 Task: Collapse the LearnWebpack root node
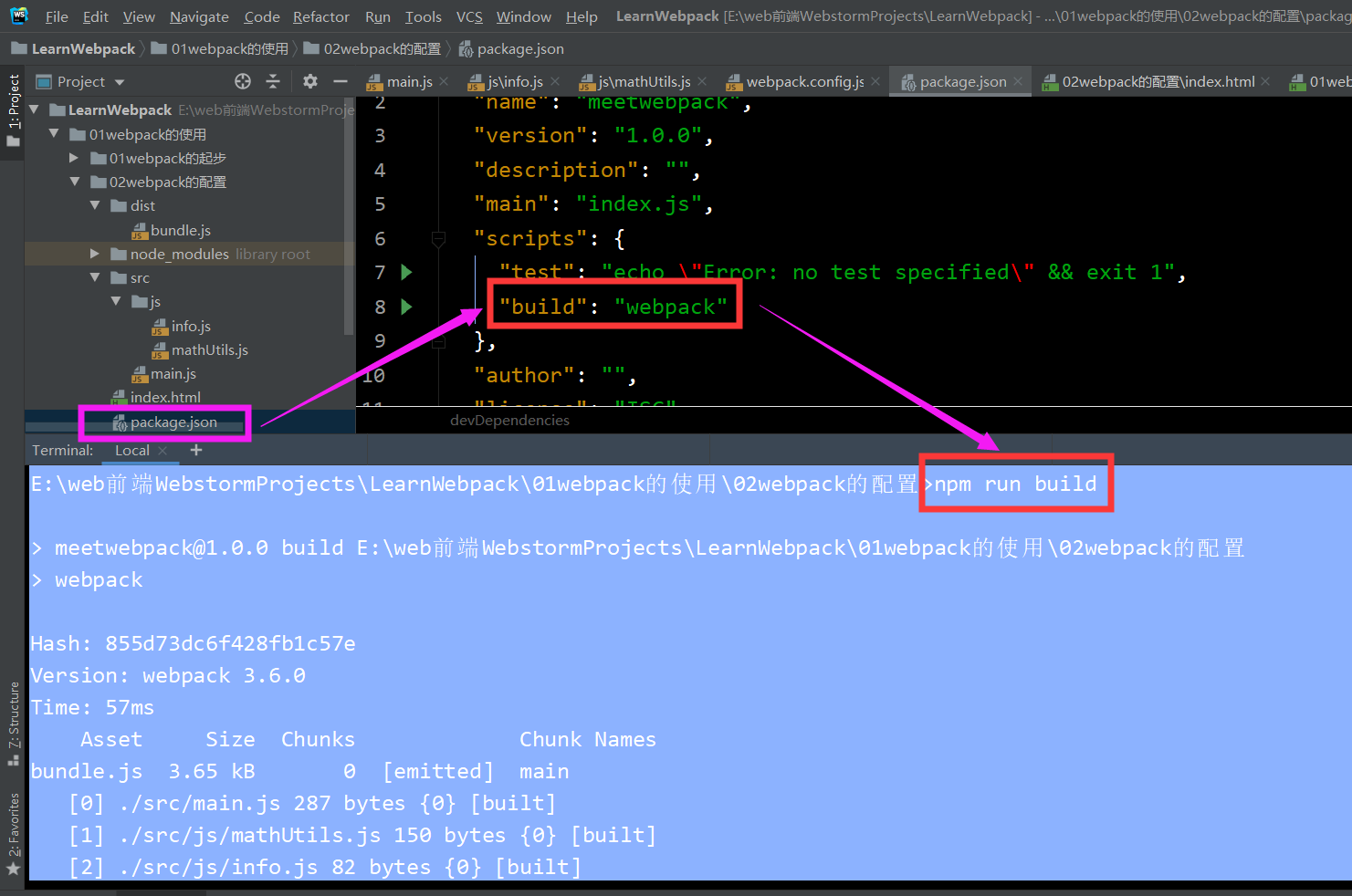pyautogui.click(x=34, y=109)
